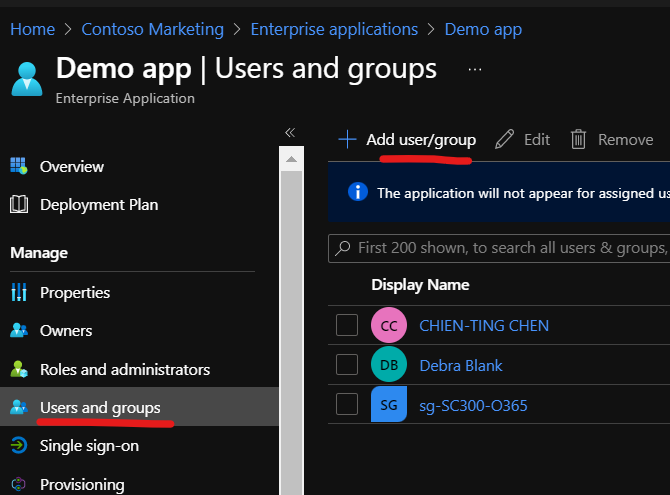Click the Edit button label
The image size is (670, 495).
coord(537,140)
